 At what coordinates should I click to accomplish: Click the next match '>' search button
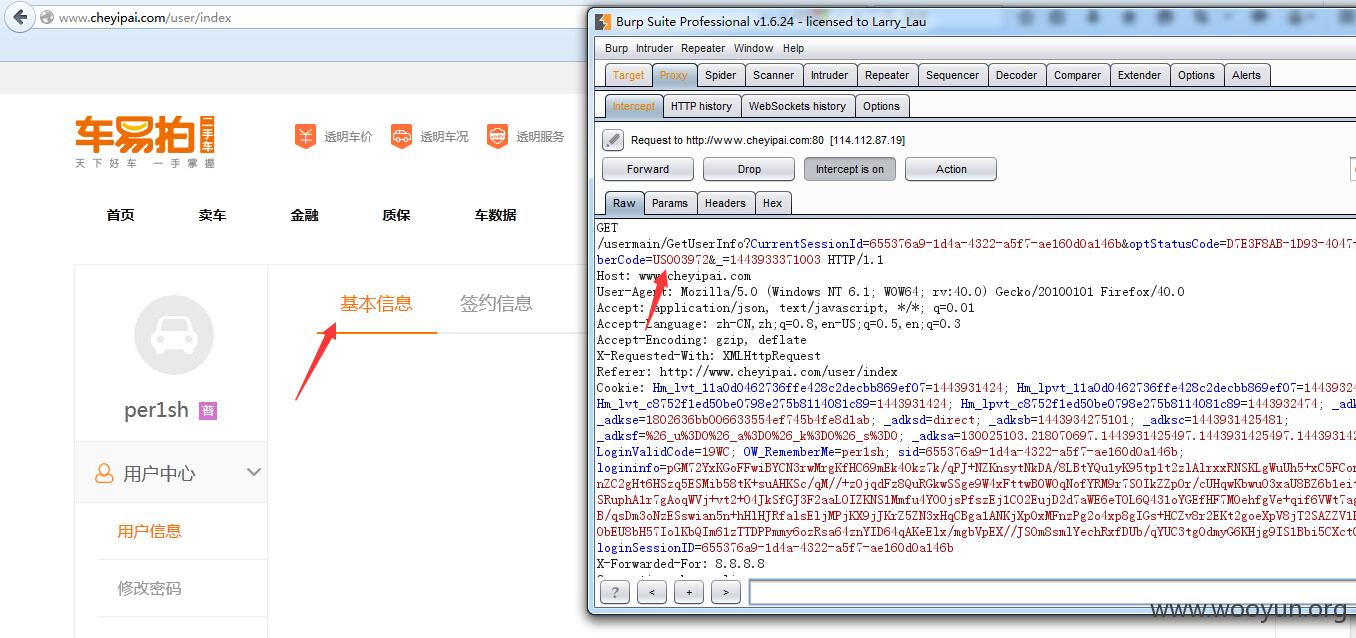726,592
